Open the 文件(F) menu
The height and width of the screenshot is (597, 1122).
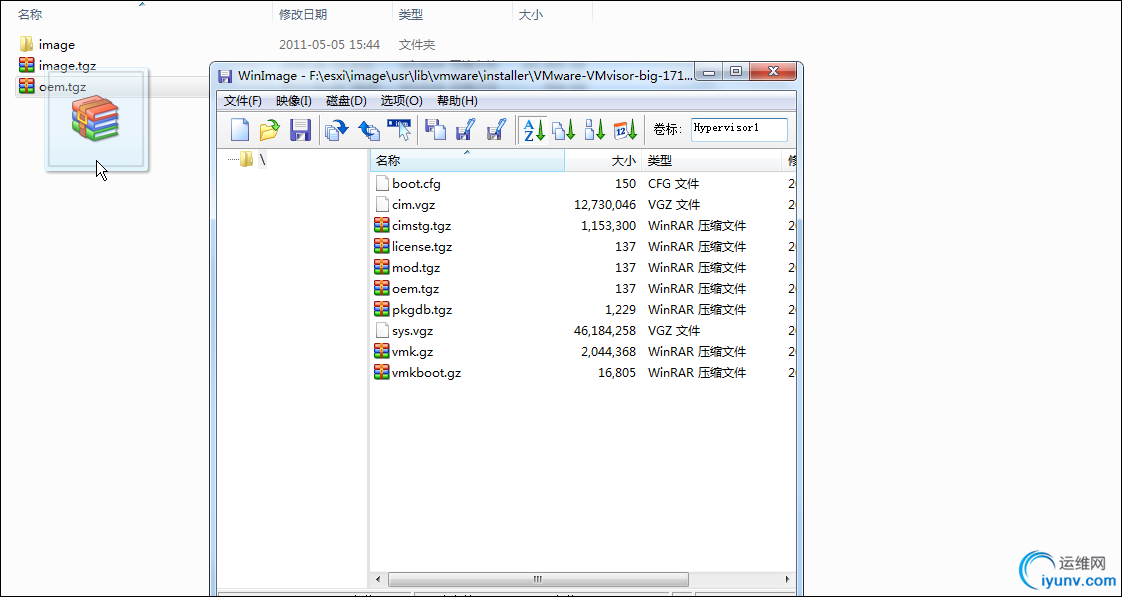pyautogui.click(x=243, y=101)
